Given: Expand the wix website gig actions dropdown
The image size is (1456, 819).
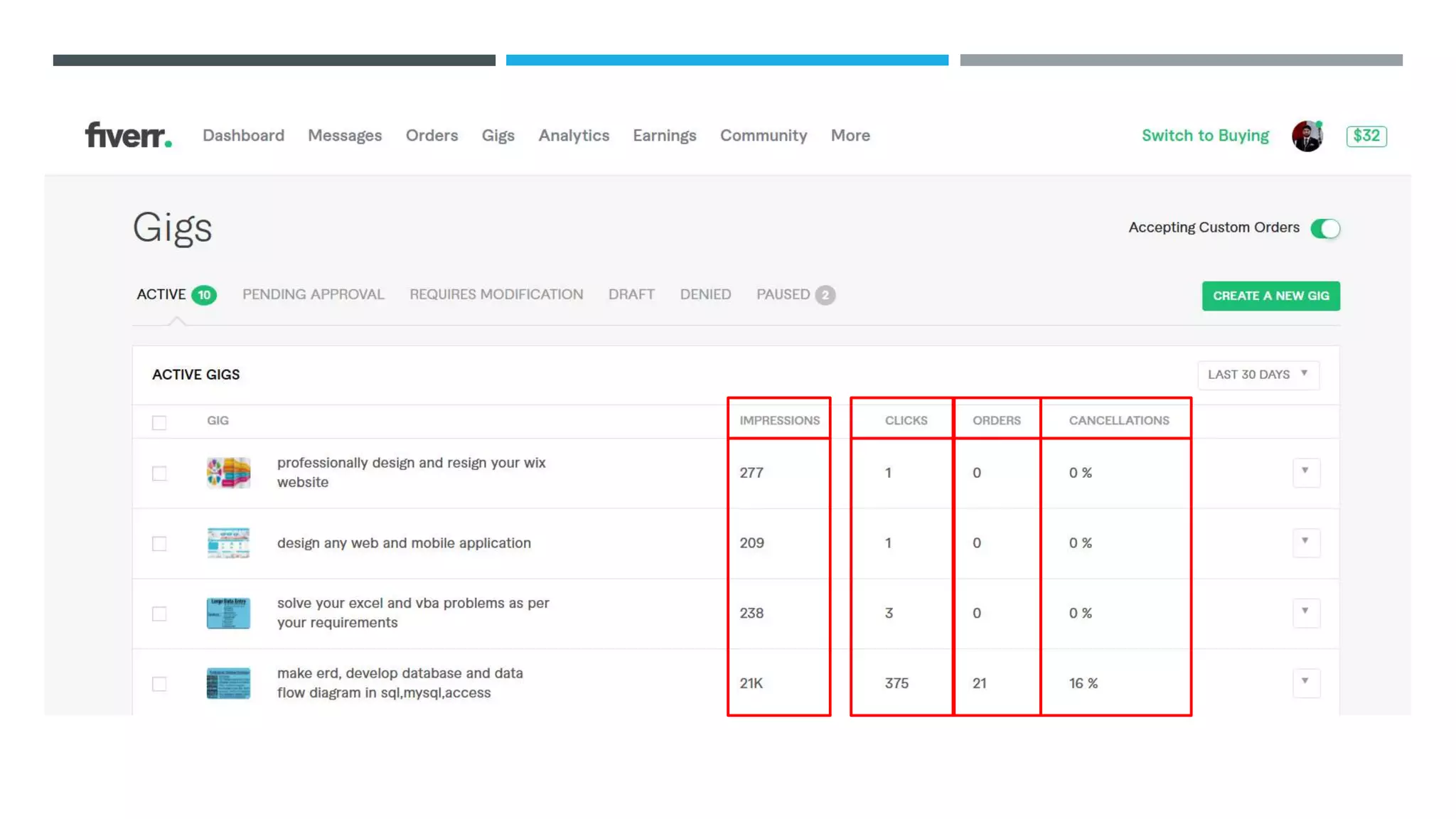Looking at the screenshot, I should click(x=1305, y=472).
